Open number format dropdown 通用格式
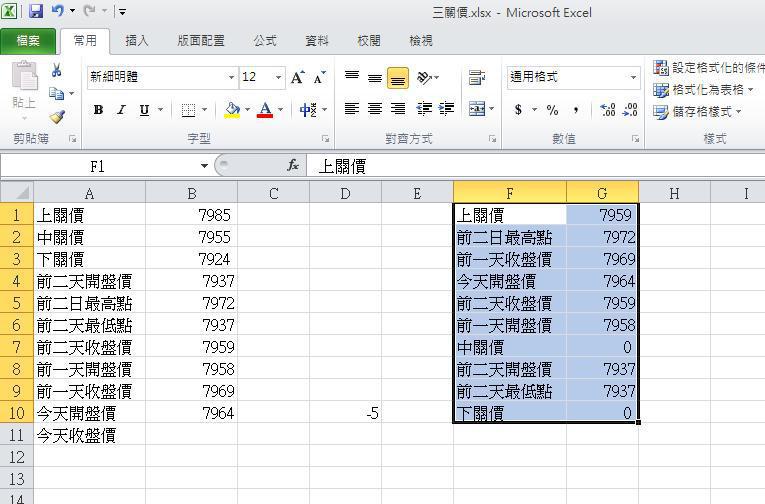 coord(633,77)
